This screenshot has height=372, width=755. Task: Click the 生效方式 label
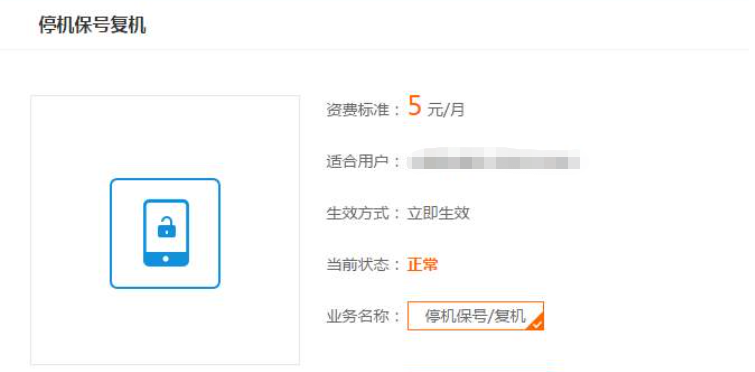[357, 213]
